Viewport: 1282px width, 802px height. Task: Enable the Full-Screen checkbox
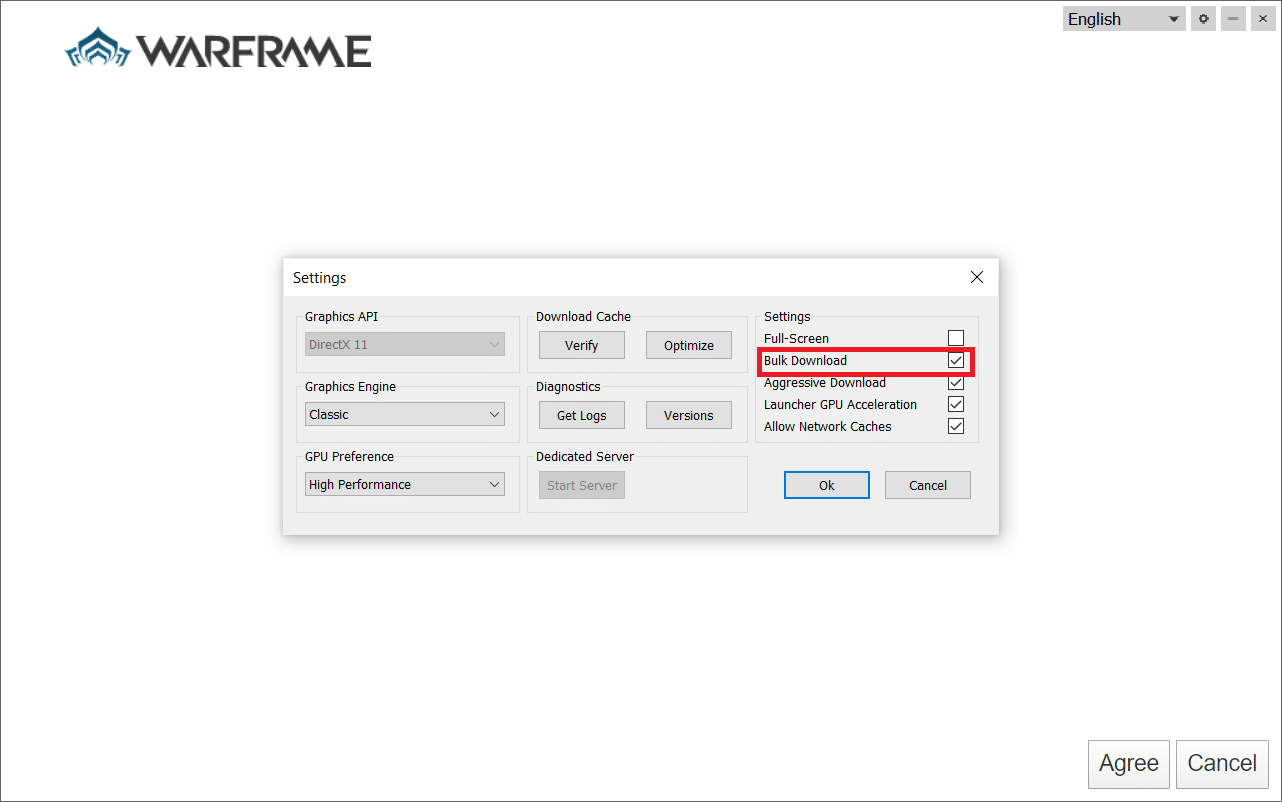coord(956,338)
